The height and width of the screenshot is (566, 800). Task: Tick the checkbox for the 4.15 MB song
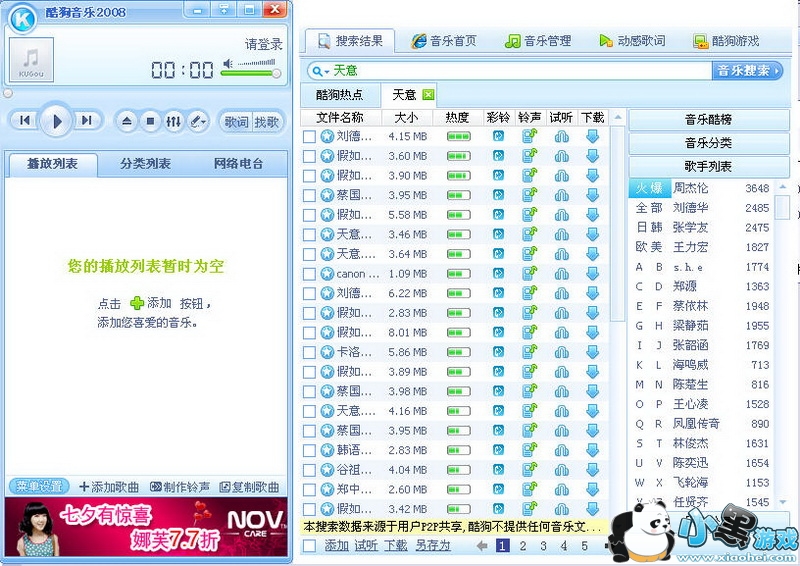pos(309,137)
